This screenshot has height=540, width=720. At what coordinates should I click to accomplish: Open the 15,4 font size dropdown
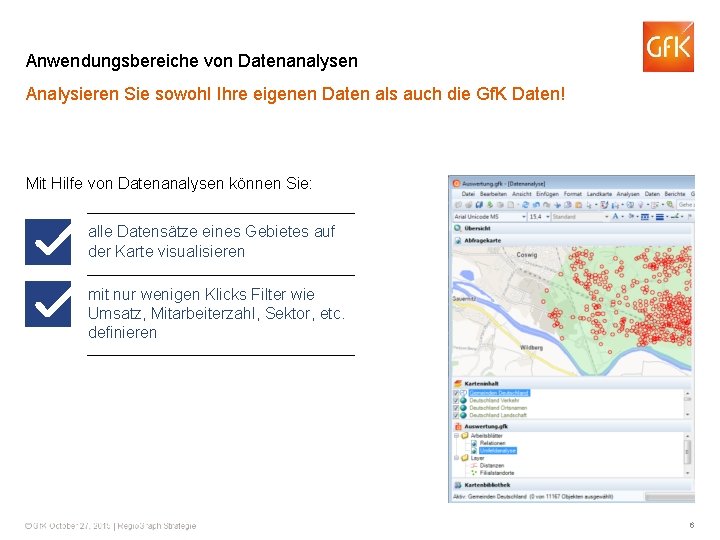(x=548, y=217)
